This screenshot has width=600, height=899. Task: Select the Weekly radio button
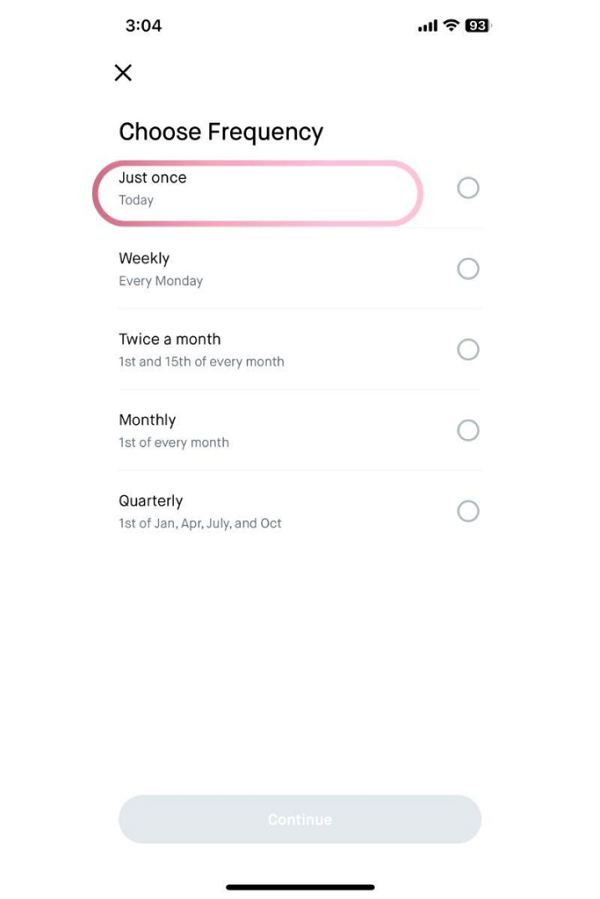[468, 269]
